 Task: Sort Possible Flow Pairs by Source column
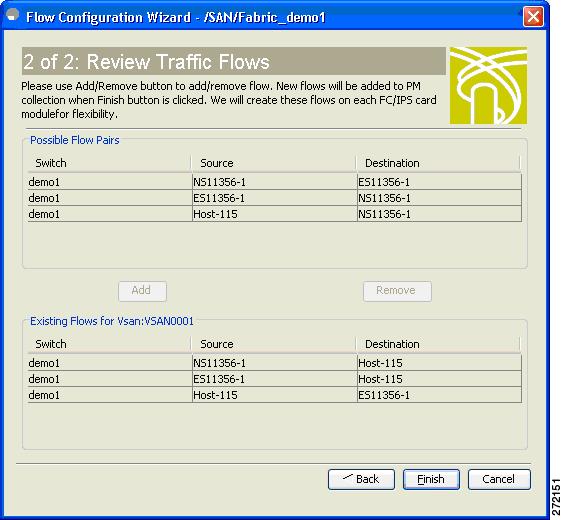pyautogui.click(x=274, y=163)
